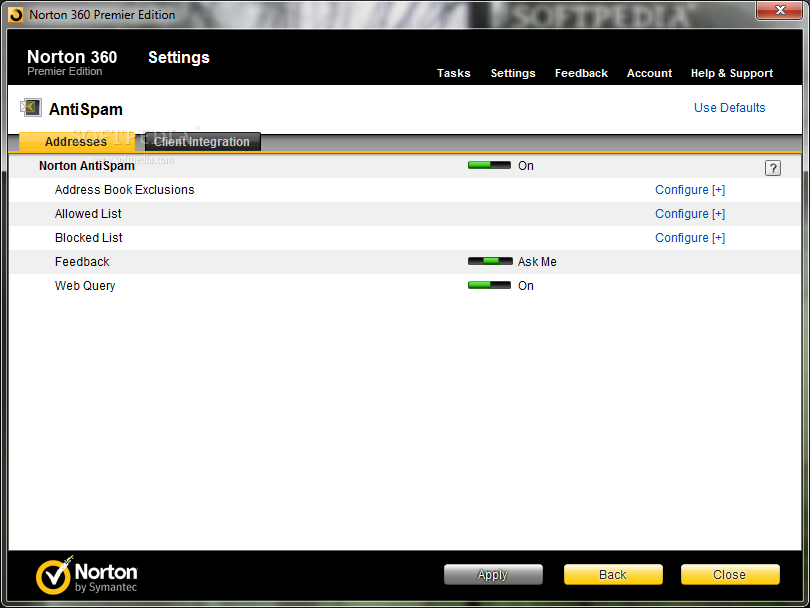Change the Feedback Ask Me switch

(490, 261)
